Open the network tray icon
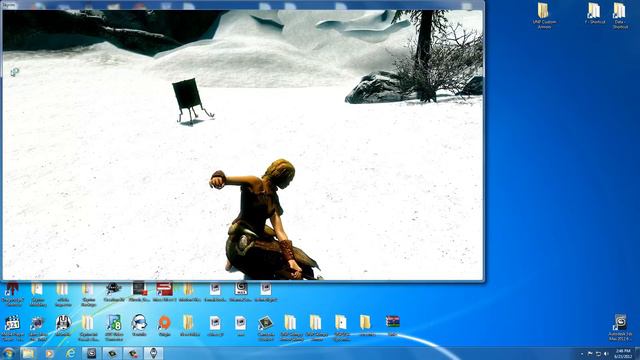The image size is (640, 360). 598,353
